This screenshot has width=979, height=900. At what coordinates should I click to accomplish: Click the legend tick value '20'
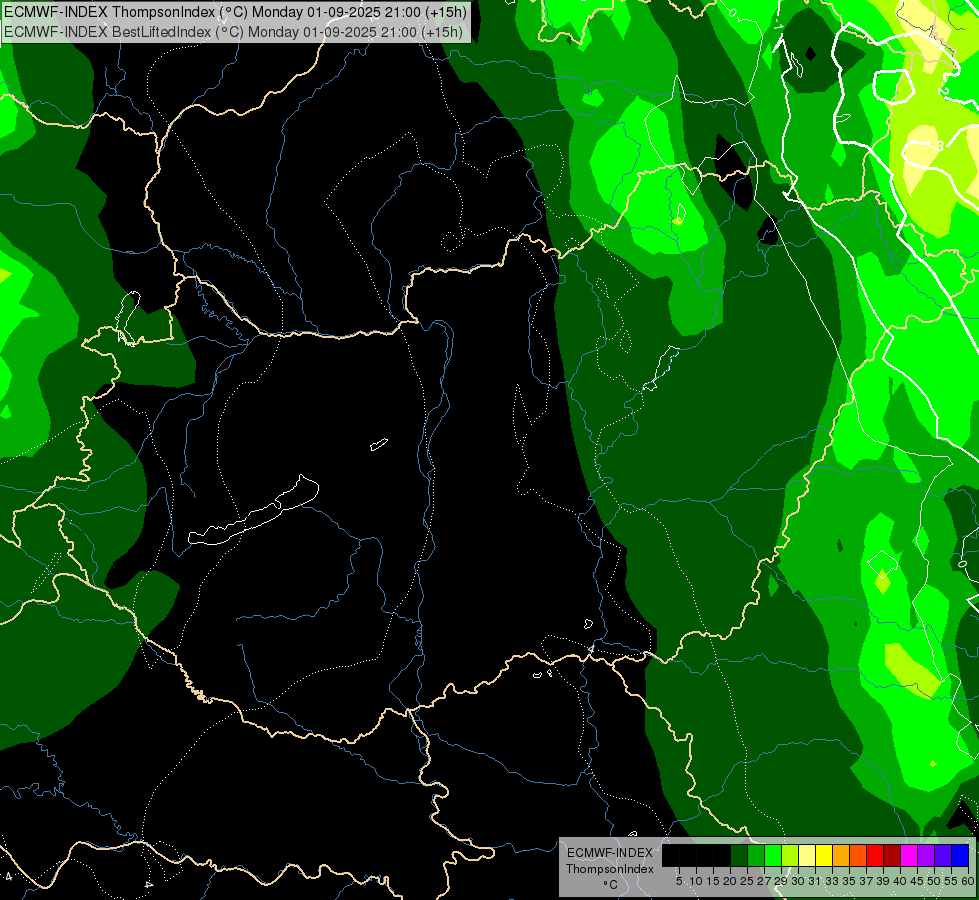click(x=731, y=881)
